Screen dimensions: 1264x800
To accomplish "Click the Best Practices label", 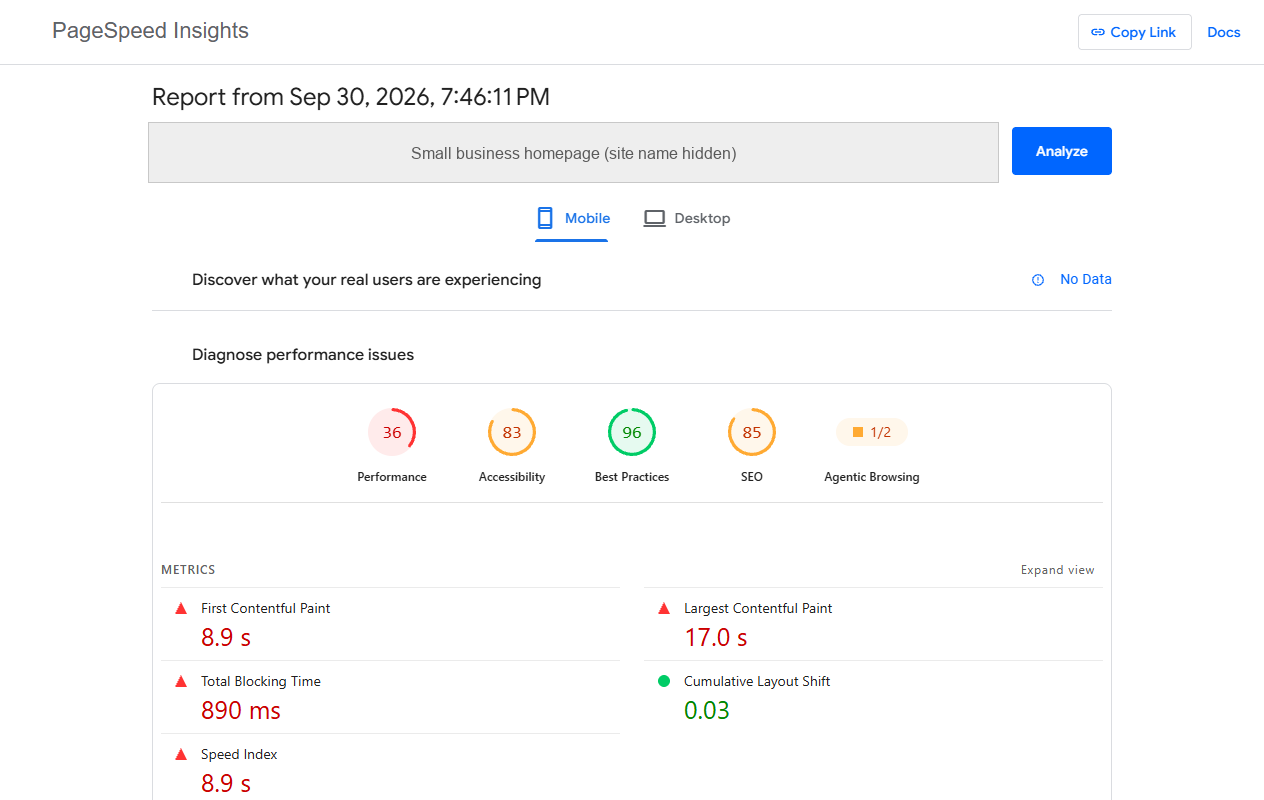I will (632, 477).
